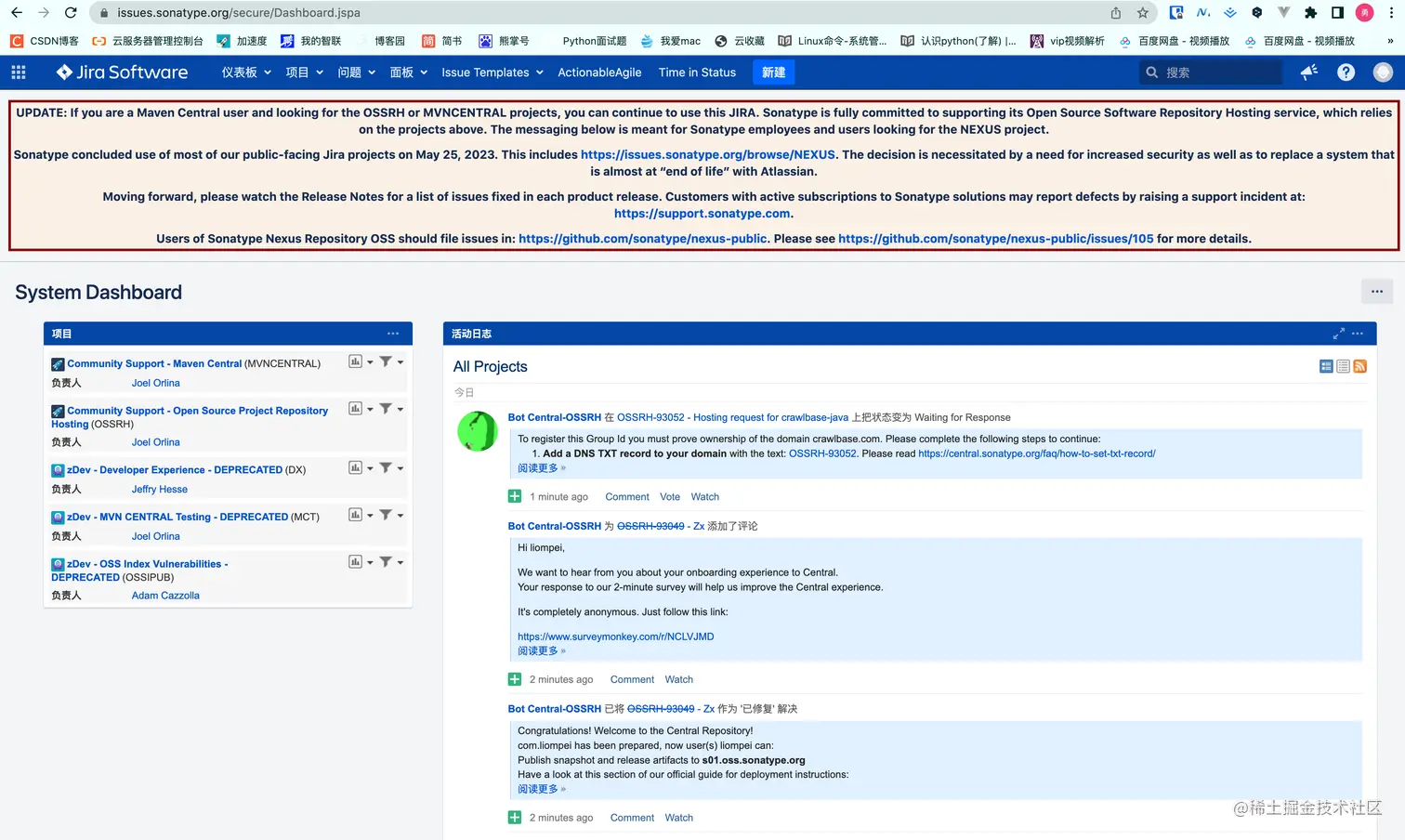
Task: Open the 活动日志 gadget ellipsis menu
Action: (x=1358, y=334)
